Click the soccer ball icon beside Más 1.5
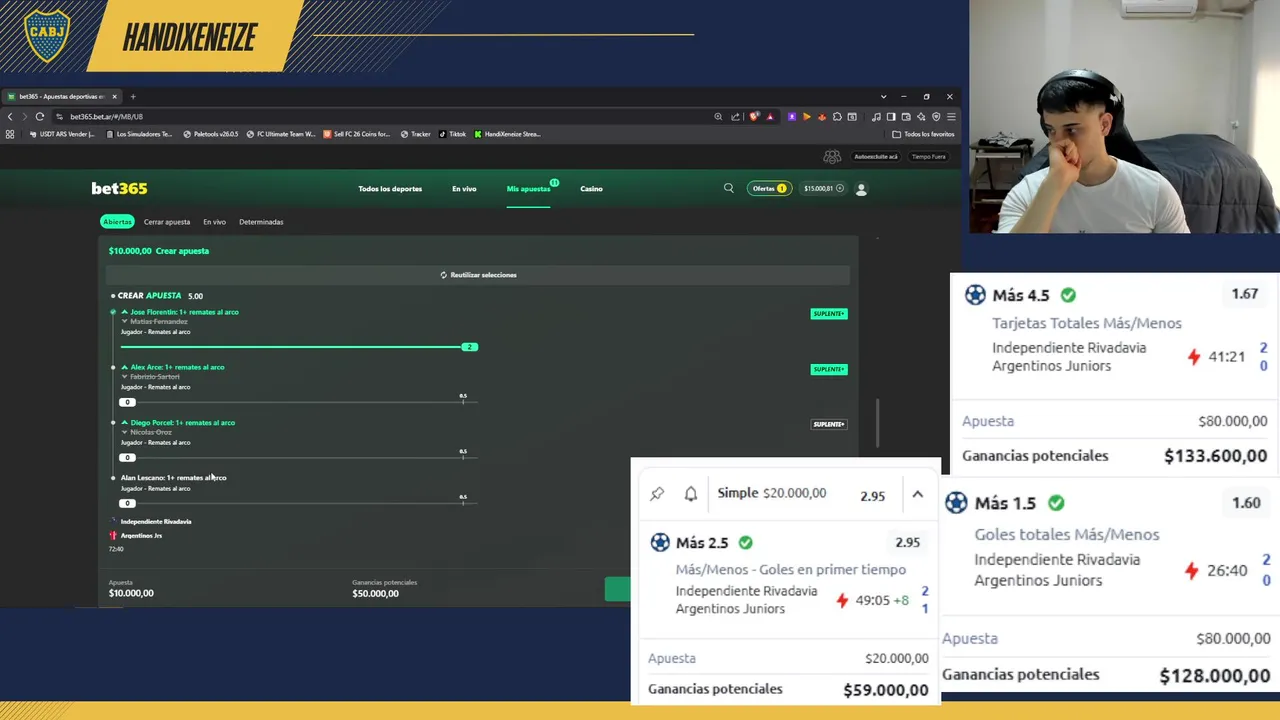1280x720 pixels. click(x=957, y=503)
